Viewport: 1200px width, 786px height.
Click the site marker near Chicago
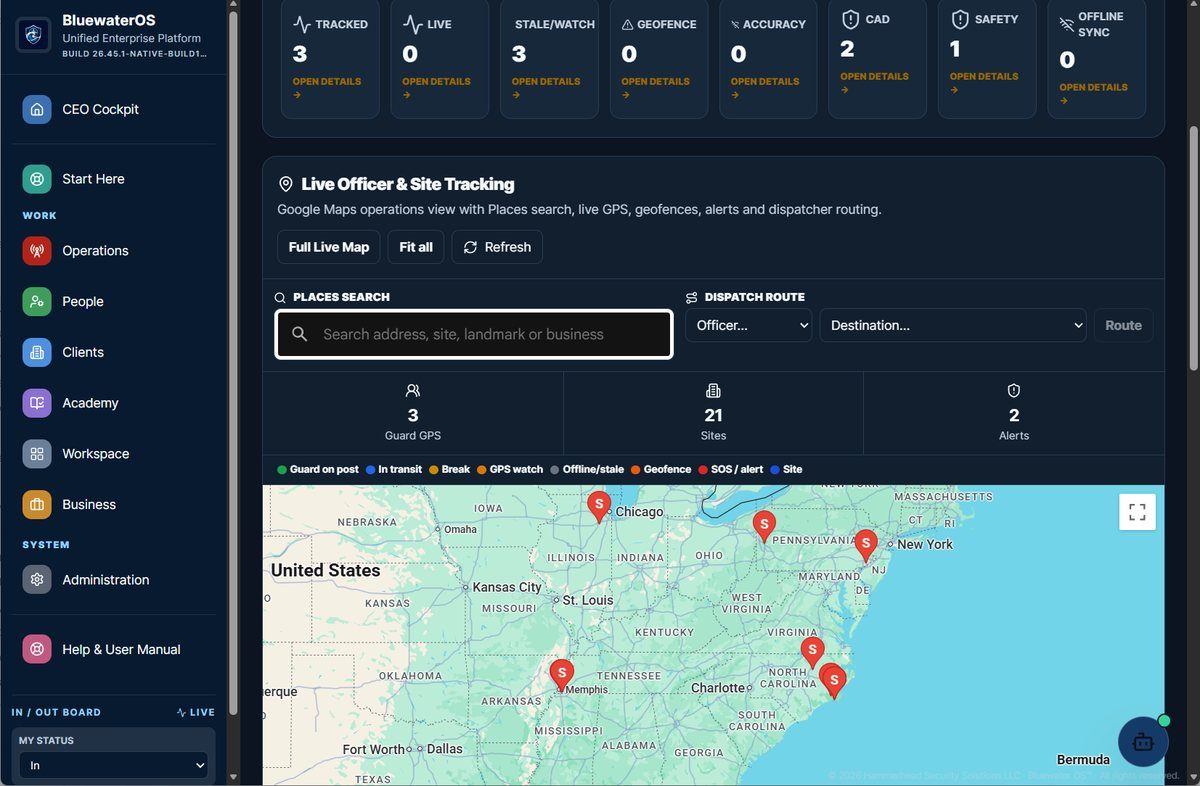click(x=599, y=507)
